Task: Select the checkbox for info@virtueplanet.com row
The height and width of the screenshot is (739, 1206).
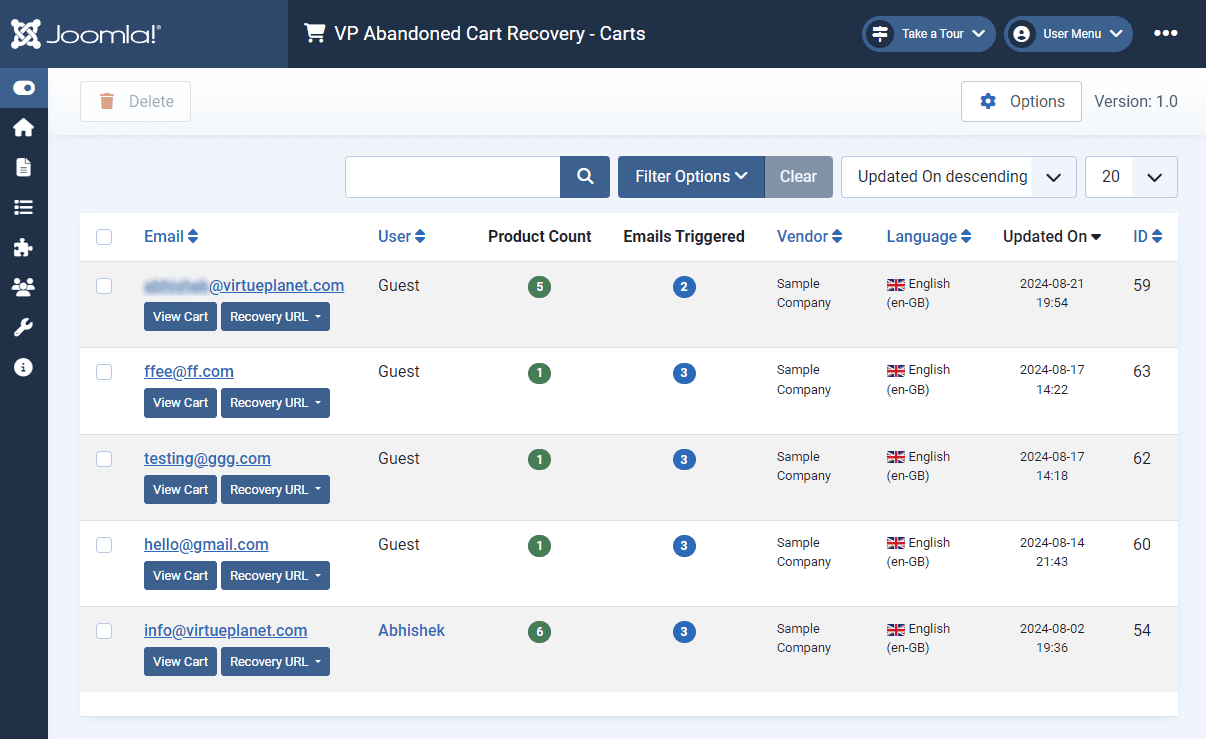Action: [x=104, y=631]
